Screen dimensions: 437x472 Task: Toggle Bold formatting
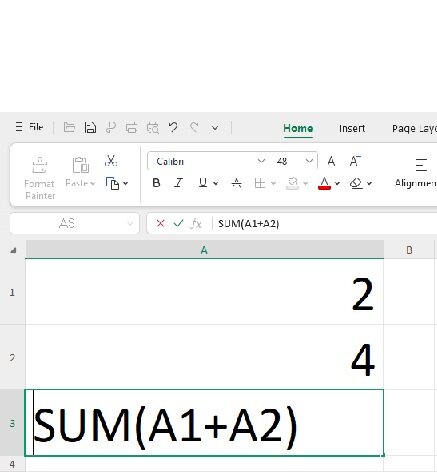point(156,183)
